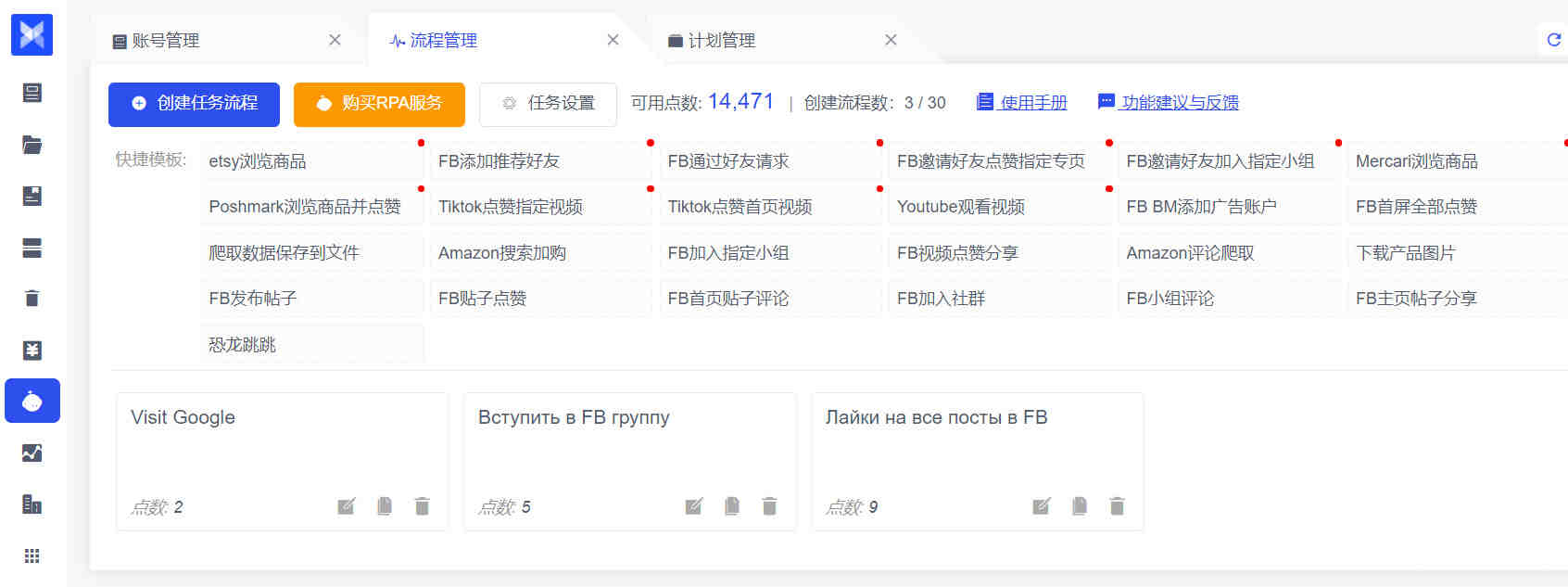Select the FB邀请好友加入指定小组 template
Screen dimensions: 1568x587
coord(1230,161)
